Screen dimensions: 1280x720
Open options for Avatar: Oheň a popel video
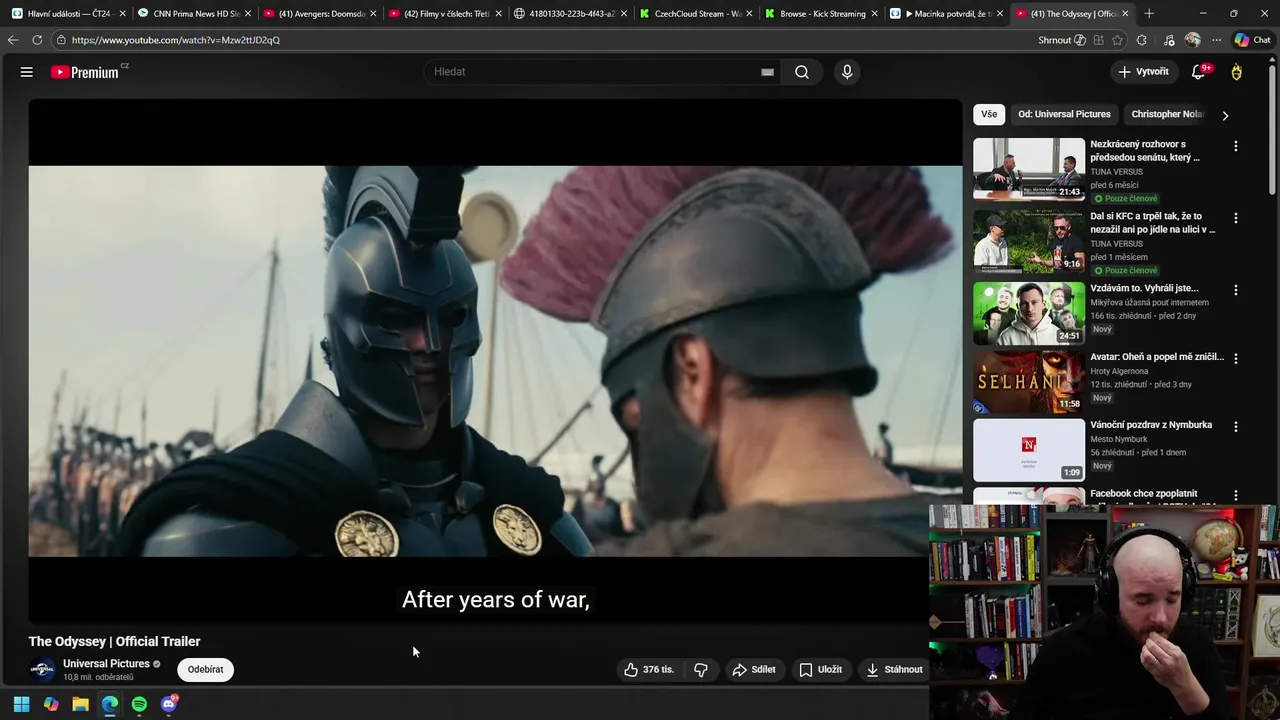click(1236, 358)
